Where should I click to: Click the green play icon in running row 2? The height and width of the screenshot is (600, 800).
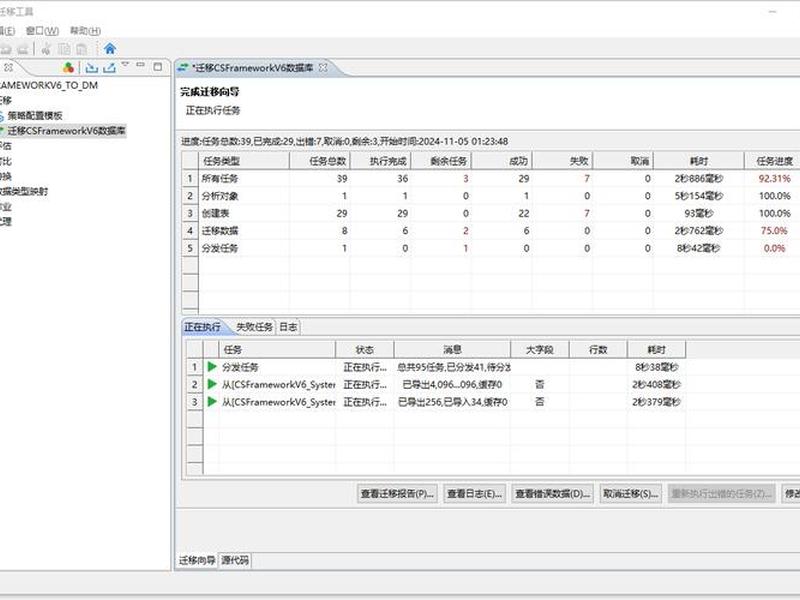pos(212,384)
